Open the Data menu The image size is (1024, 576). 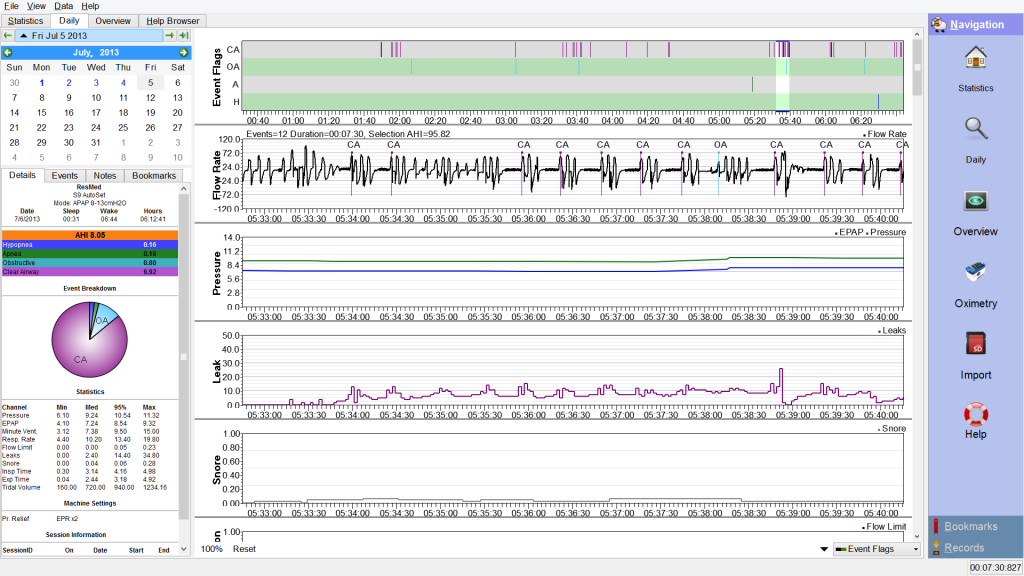click(x=63, y=6)
